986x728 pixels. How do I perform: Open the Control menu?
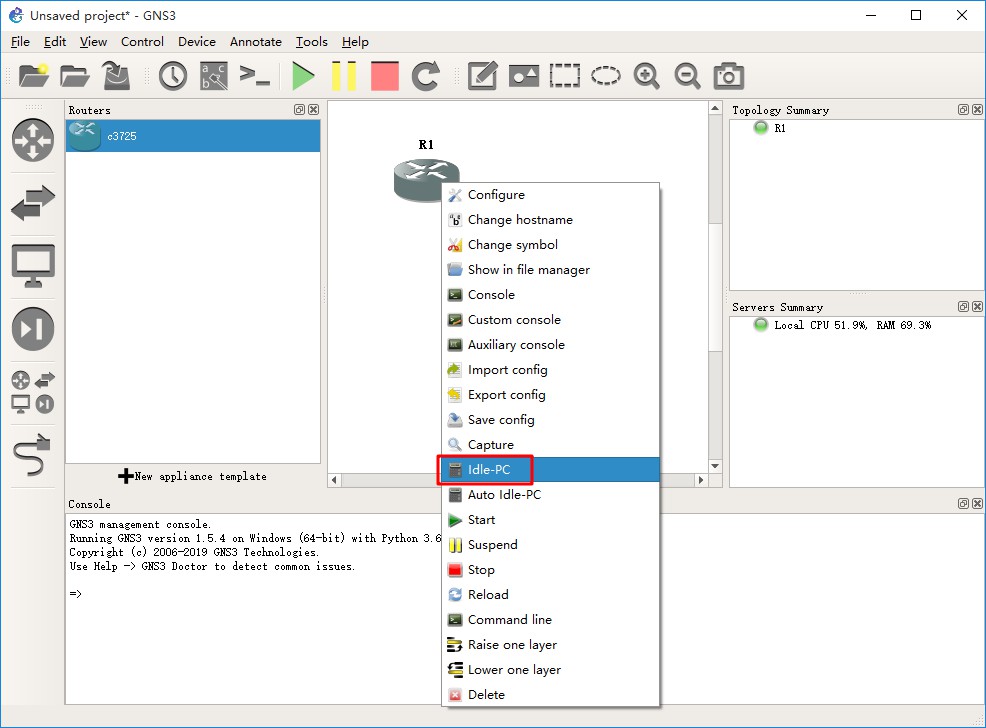142,41
